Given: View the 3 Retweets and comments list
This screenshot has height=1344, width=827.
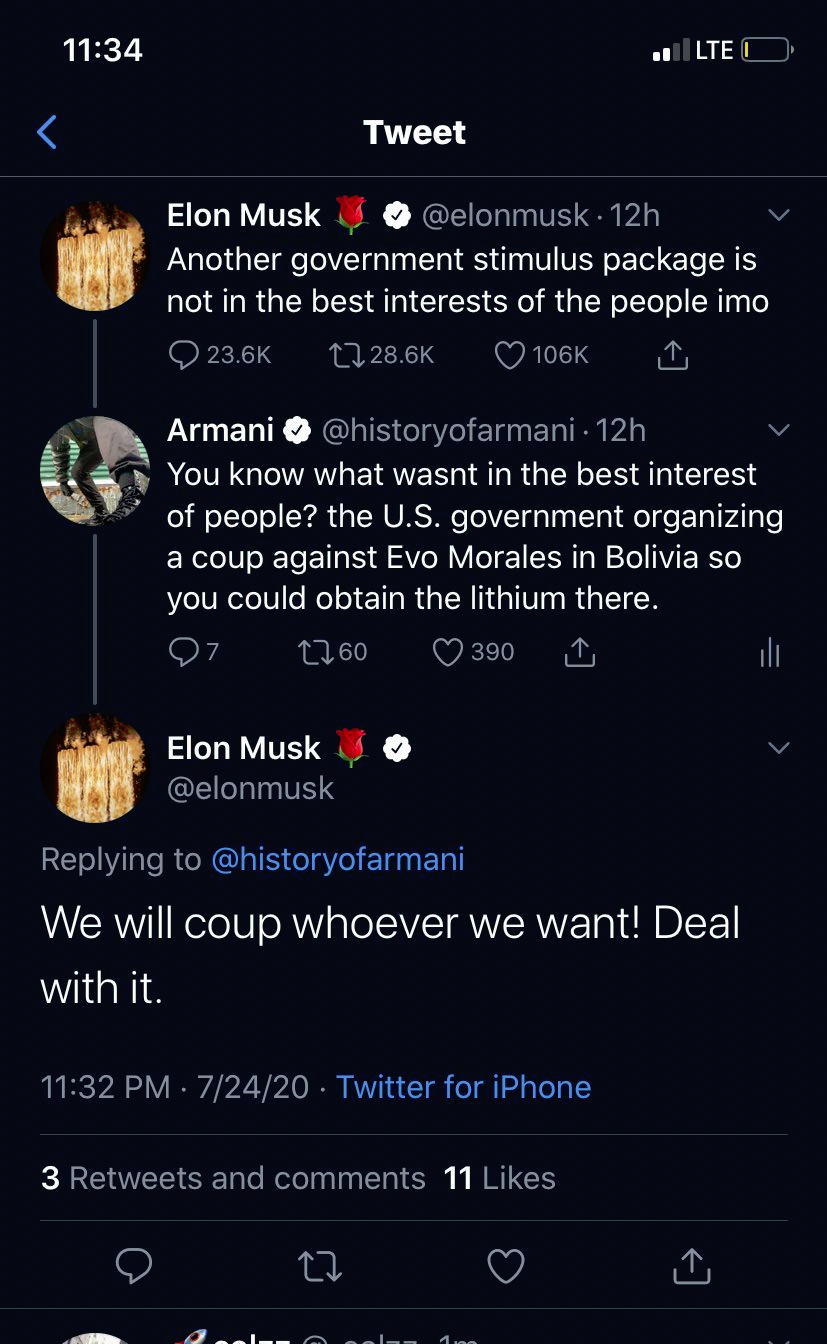Looking at the screenshot, I should (x=233, y=1178).
